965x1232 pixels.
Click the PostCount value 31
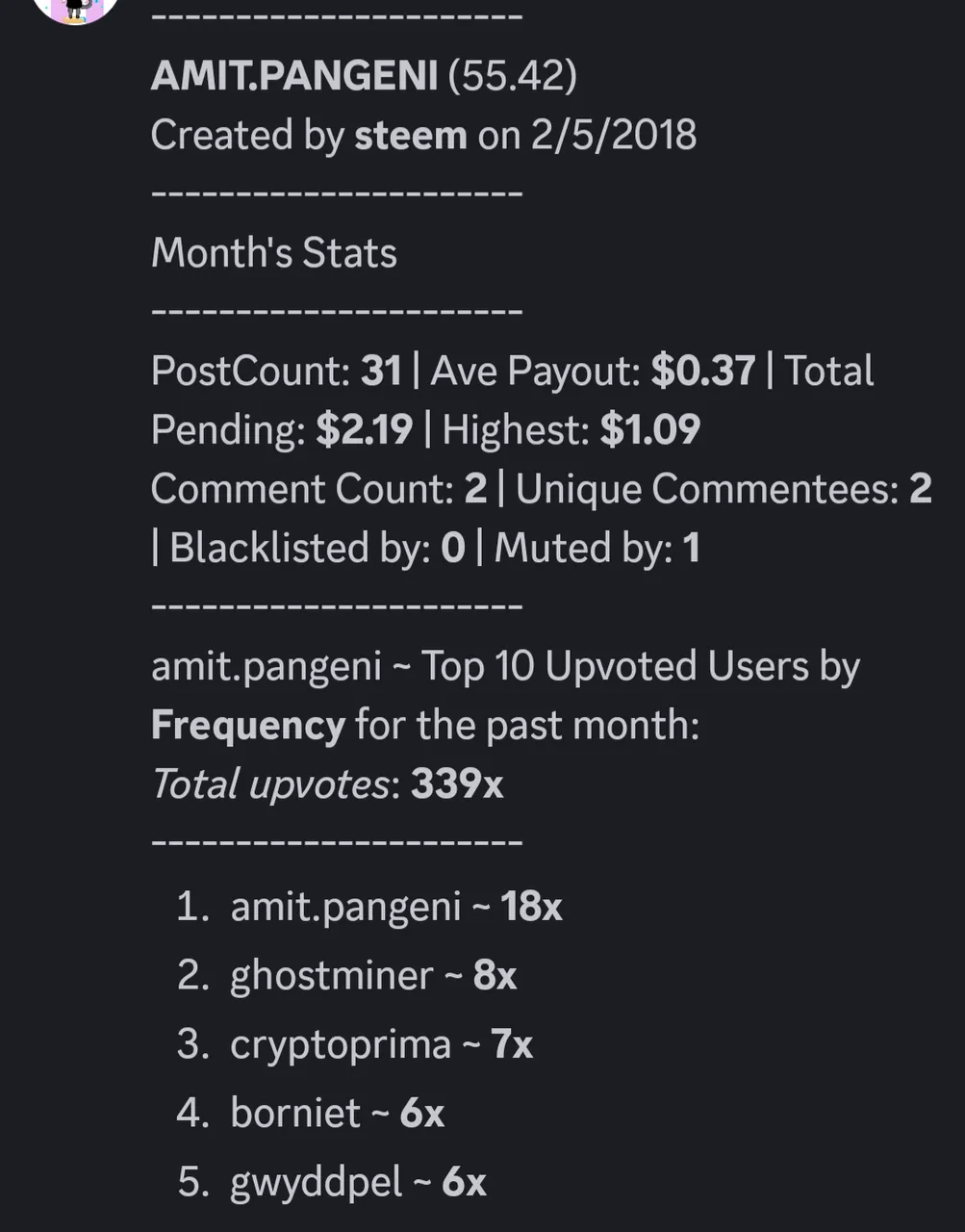[381, 371]
